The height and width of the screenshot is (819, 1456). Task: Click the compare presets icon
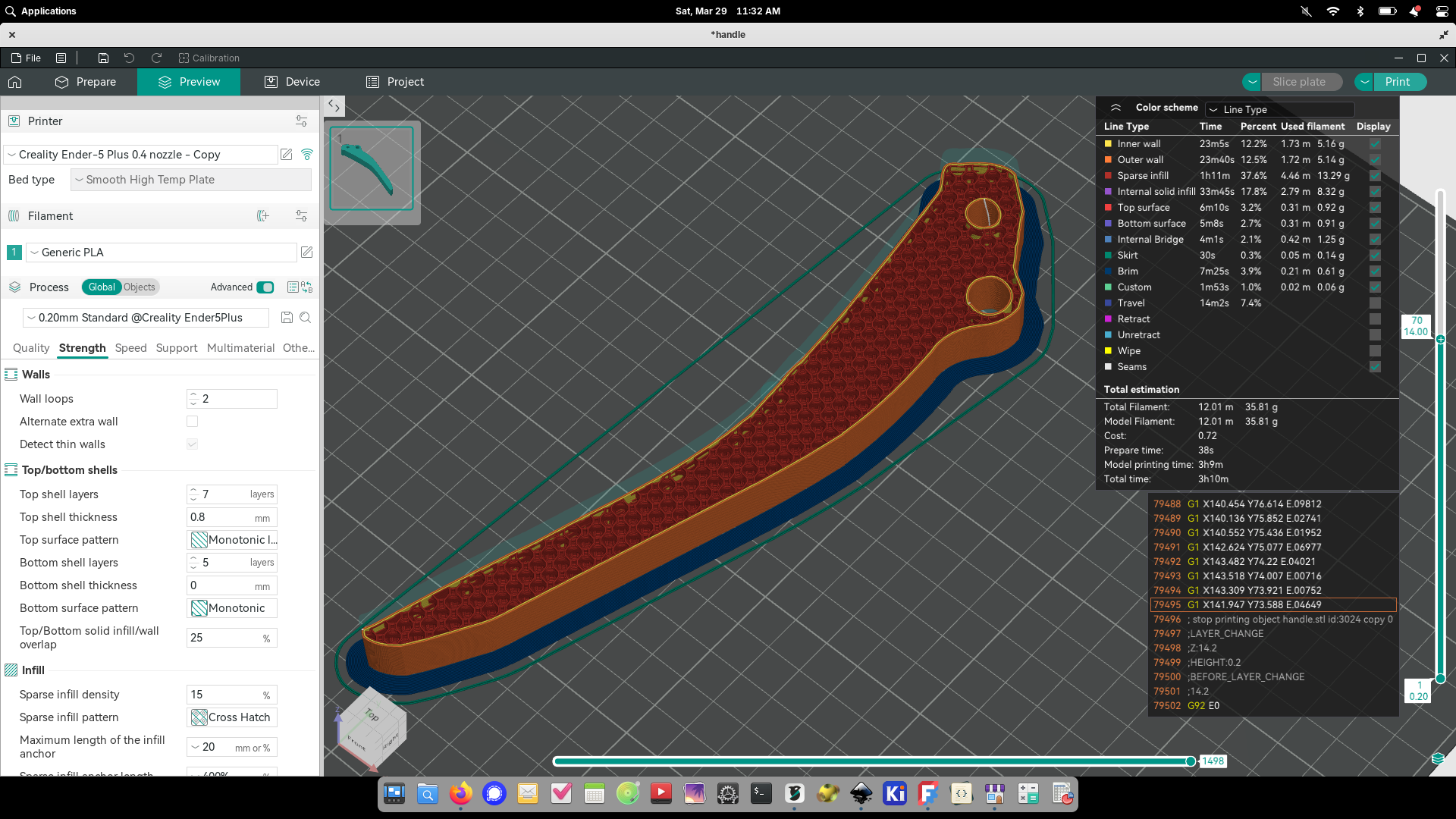(307, 287)
